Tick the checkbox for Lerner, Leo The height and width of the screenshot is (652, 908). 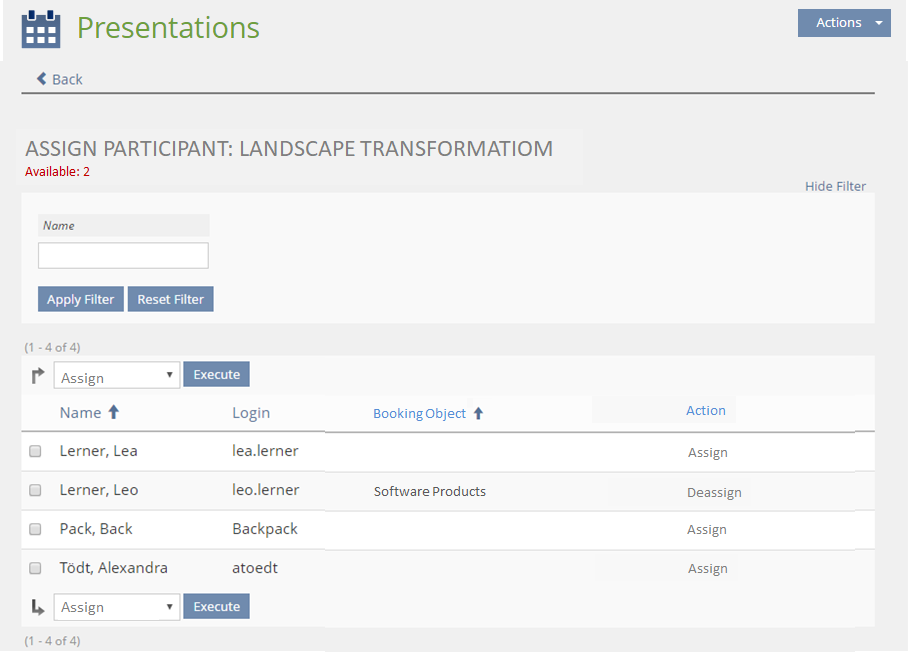[x=35, y=490]
